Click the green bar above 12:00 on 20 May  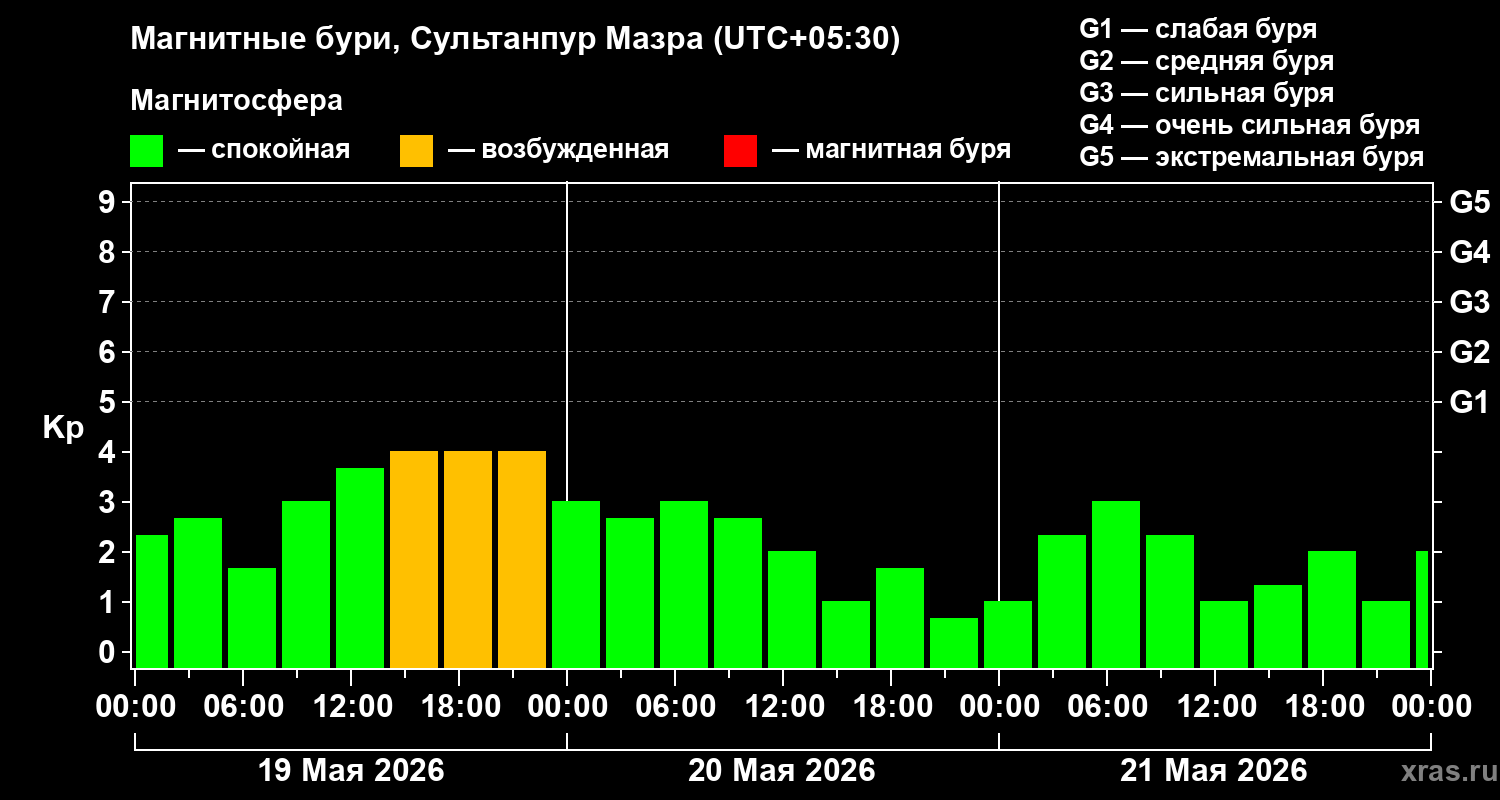click(x=792, y=609)
